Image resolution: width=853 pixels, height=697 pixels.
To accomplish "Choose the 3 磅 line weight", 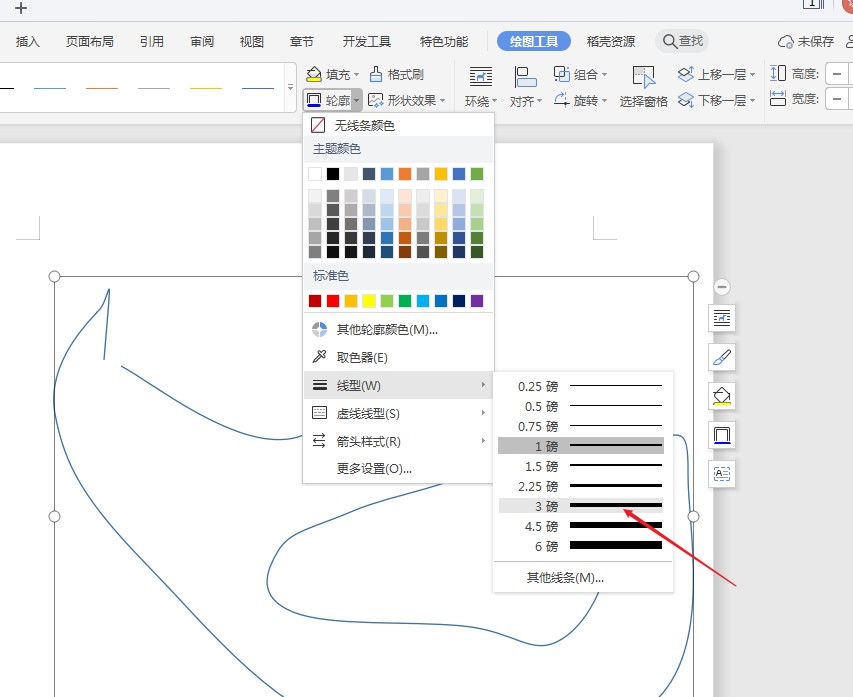I will click(581, 506).
